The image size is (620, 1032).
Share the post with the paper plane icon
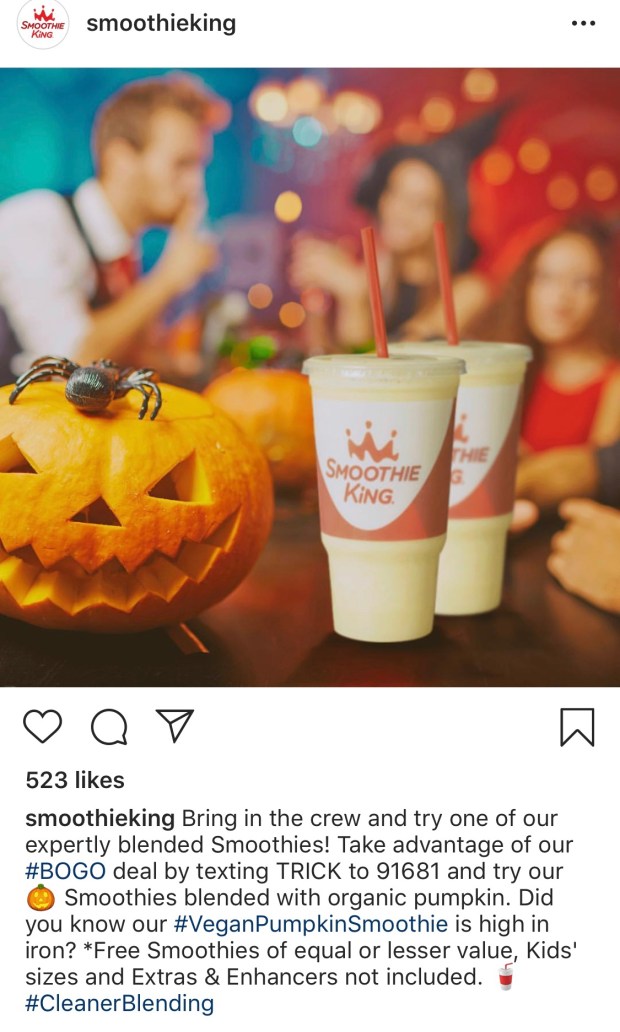(174, 725)
